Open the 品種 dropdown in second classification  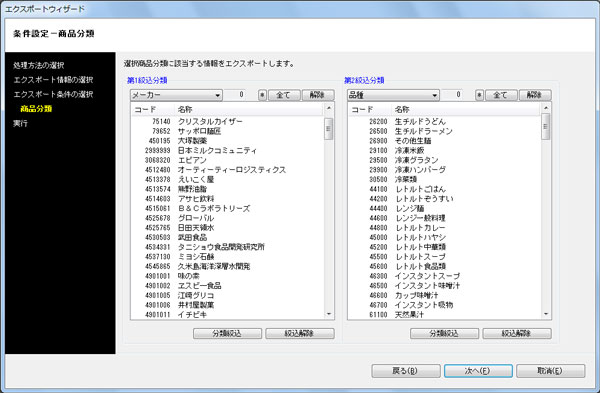tap(393, 95)
